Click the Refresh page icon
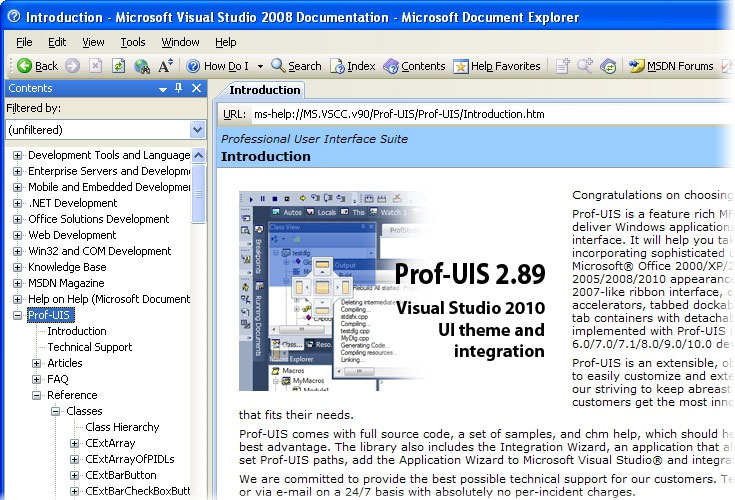735x500 pixels. pyautogui.click(x=118, y=66)
